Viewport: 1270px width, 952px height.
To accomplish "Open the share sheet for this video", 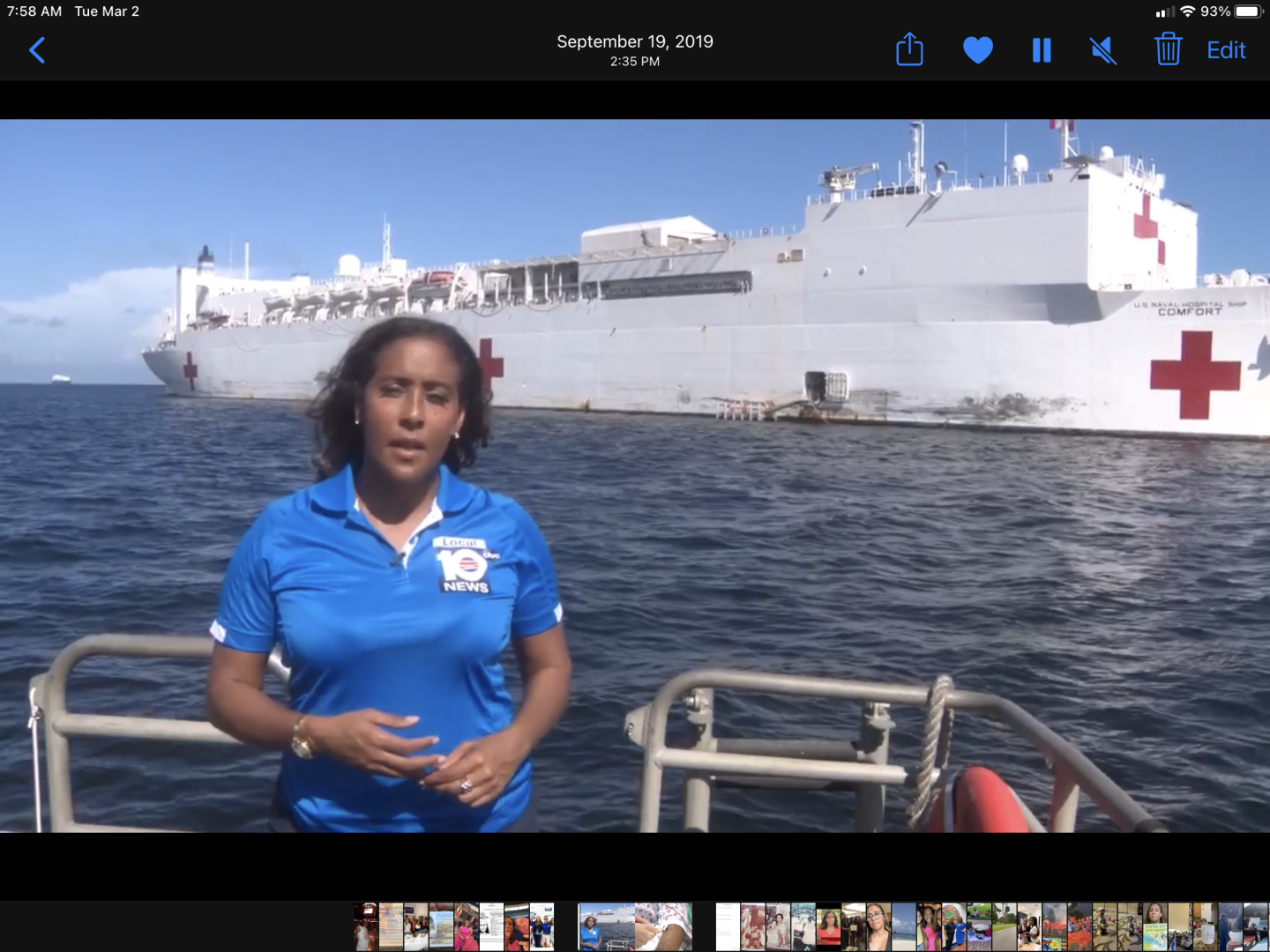I will [x=909, y=50].
